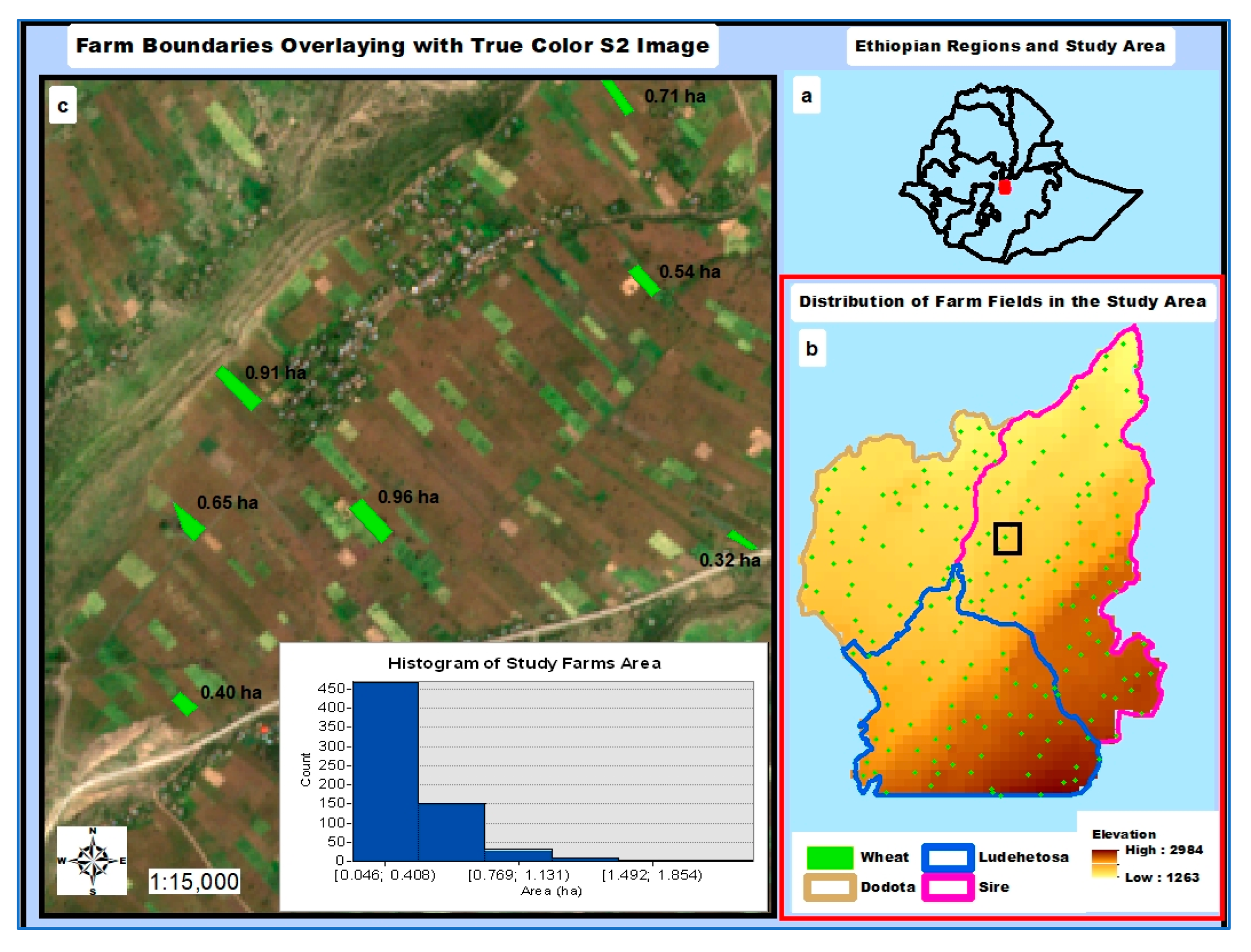Click the black square extent box on elevation map
Viewport: 1251px width, 952px height.
point(1007,538)
